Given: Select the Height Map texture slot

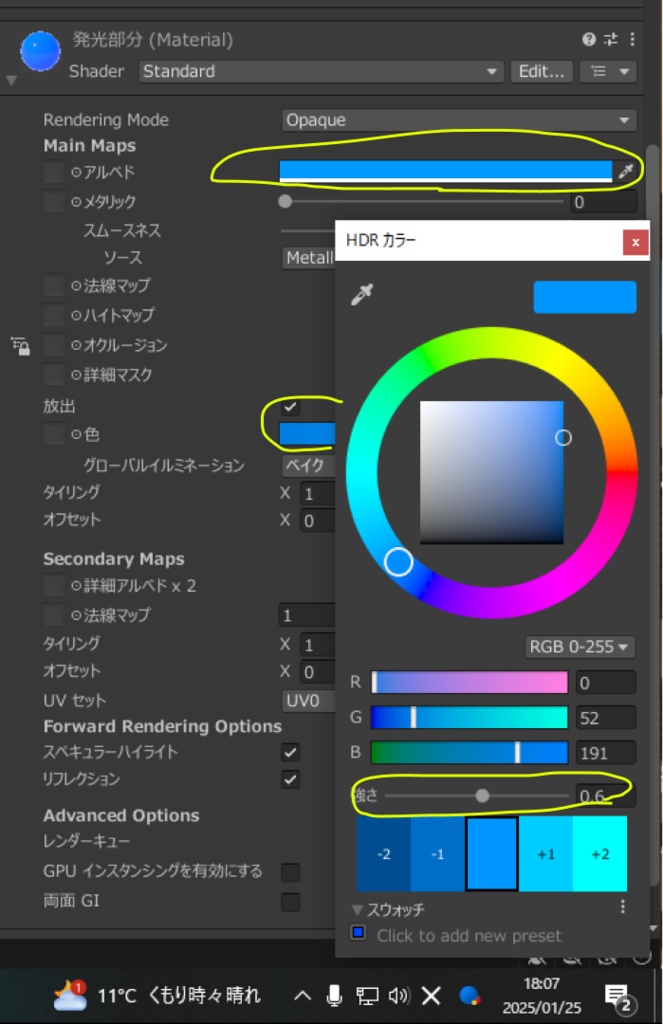Looking at the screenshot, I should (54, 315).
